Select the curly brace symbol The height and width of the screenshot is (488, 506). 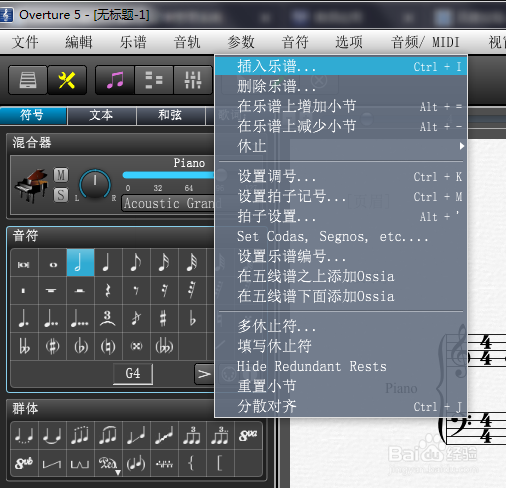coord(191,463)
